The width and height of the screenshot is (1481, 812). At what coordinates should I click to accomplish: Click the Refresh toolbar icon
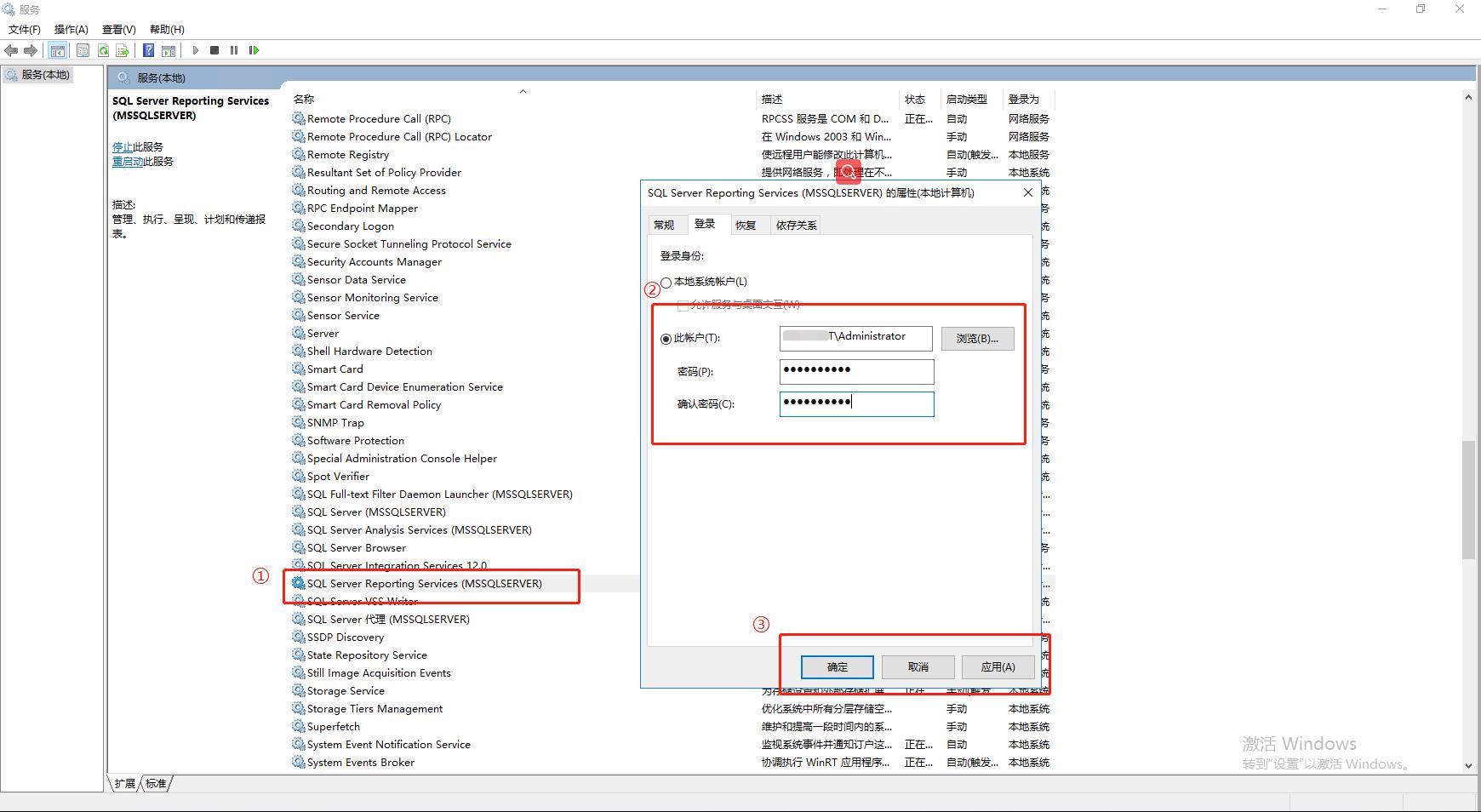pos(103,50)
